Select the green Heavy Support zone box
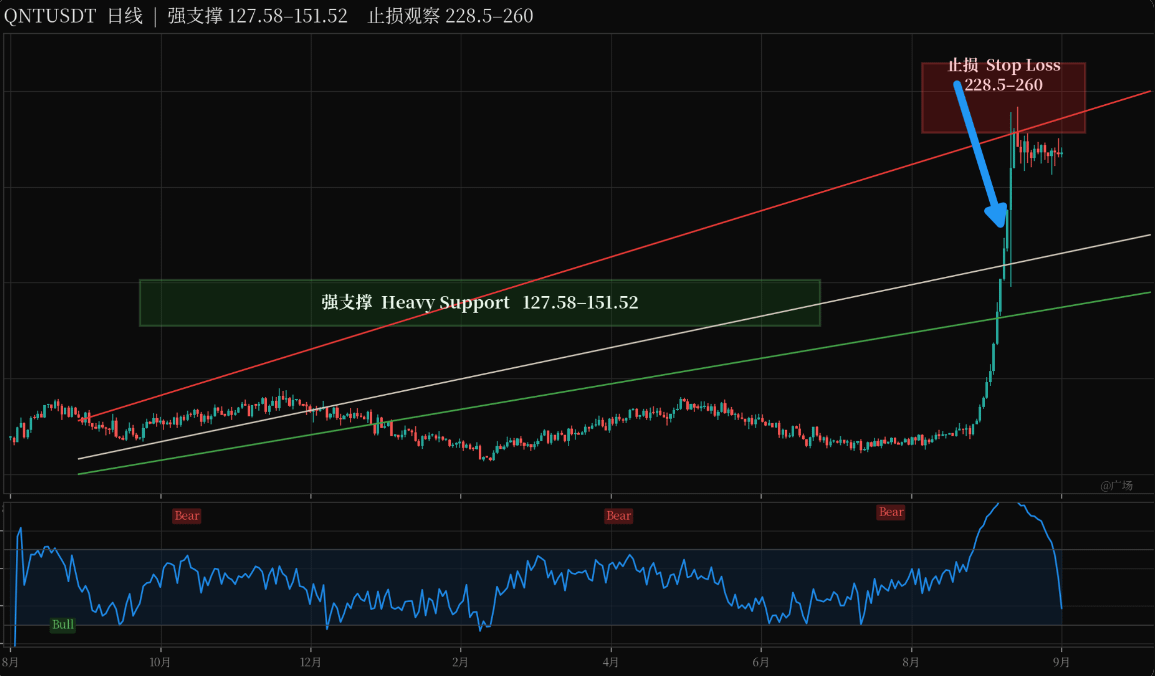 click(x=480, y=303)
